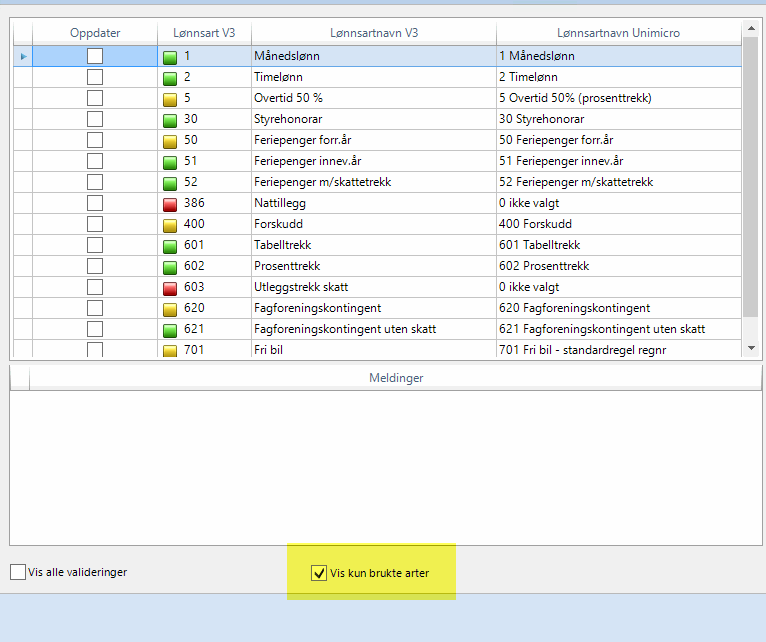Click the Meldinger column header
The image size is (766, 642).
coord(395,378)
